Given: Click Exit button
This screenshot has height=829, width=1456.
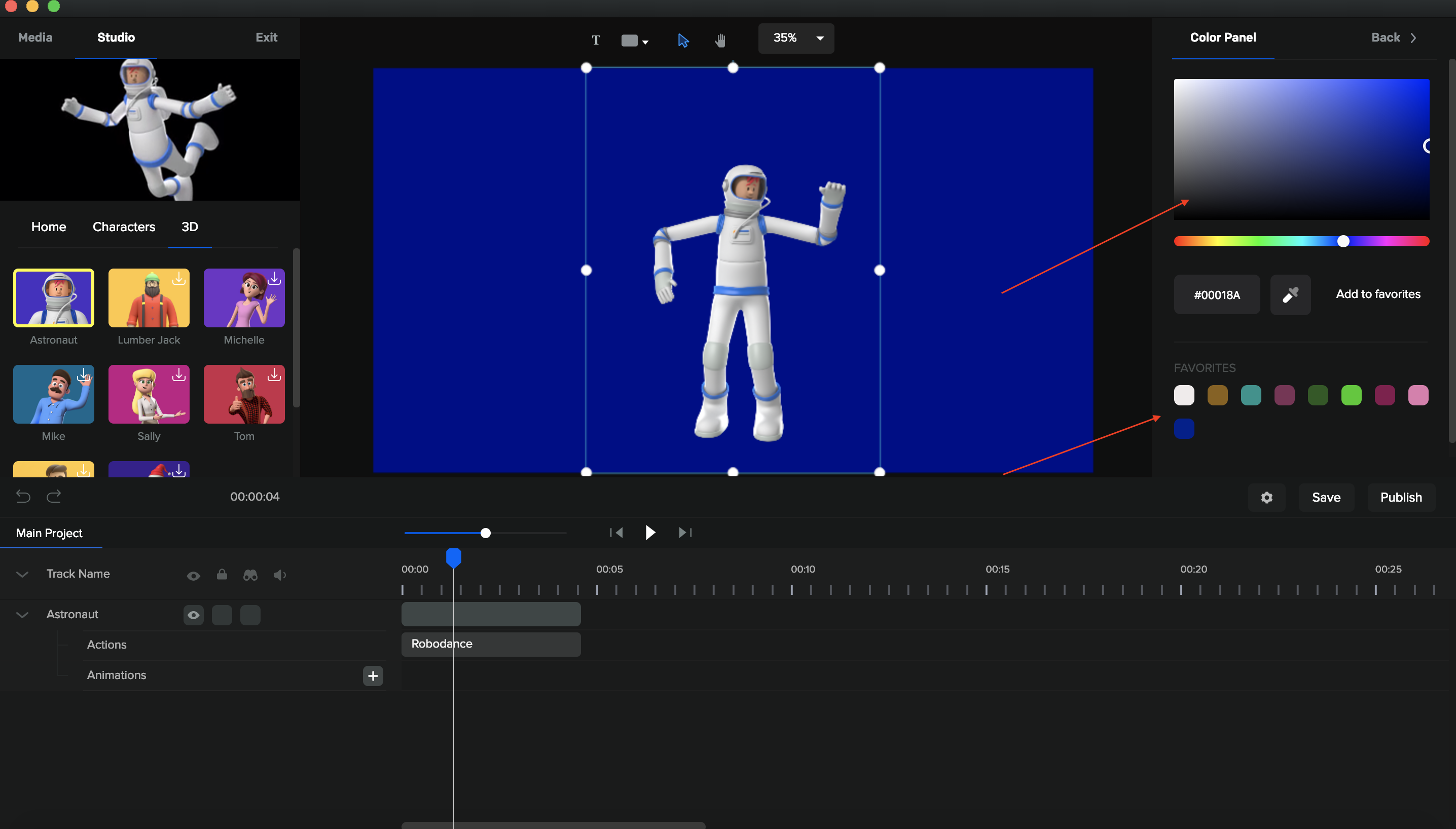Looking at the screenshot, I should [266, 37].
